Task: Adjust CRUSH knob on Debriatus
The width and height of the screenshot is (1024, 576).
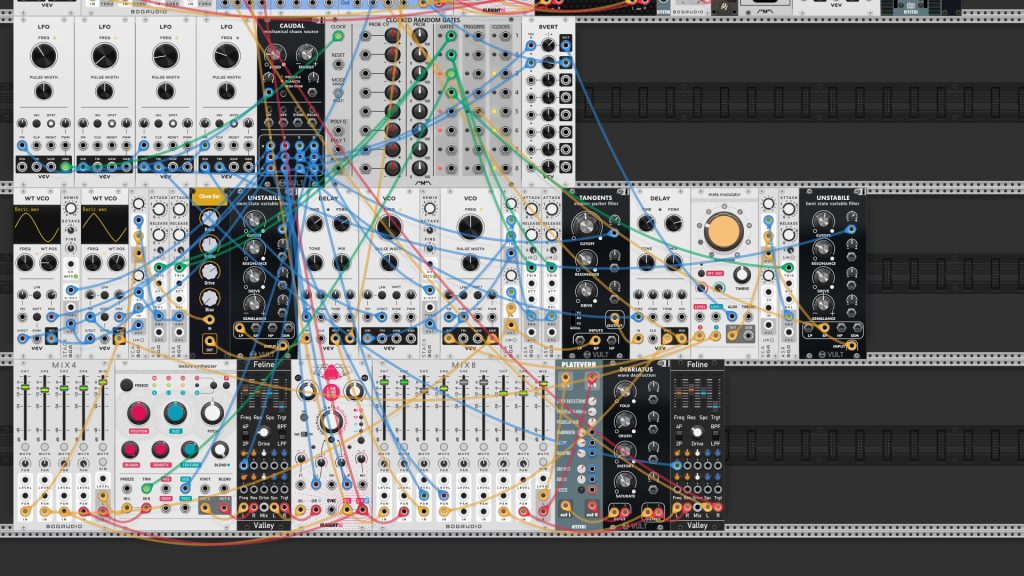Action: tap(625, 421)
